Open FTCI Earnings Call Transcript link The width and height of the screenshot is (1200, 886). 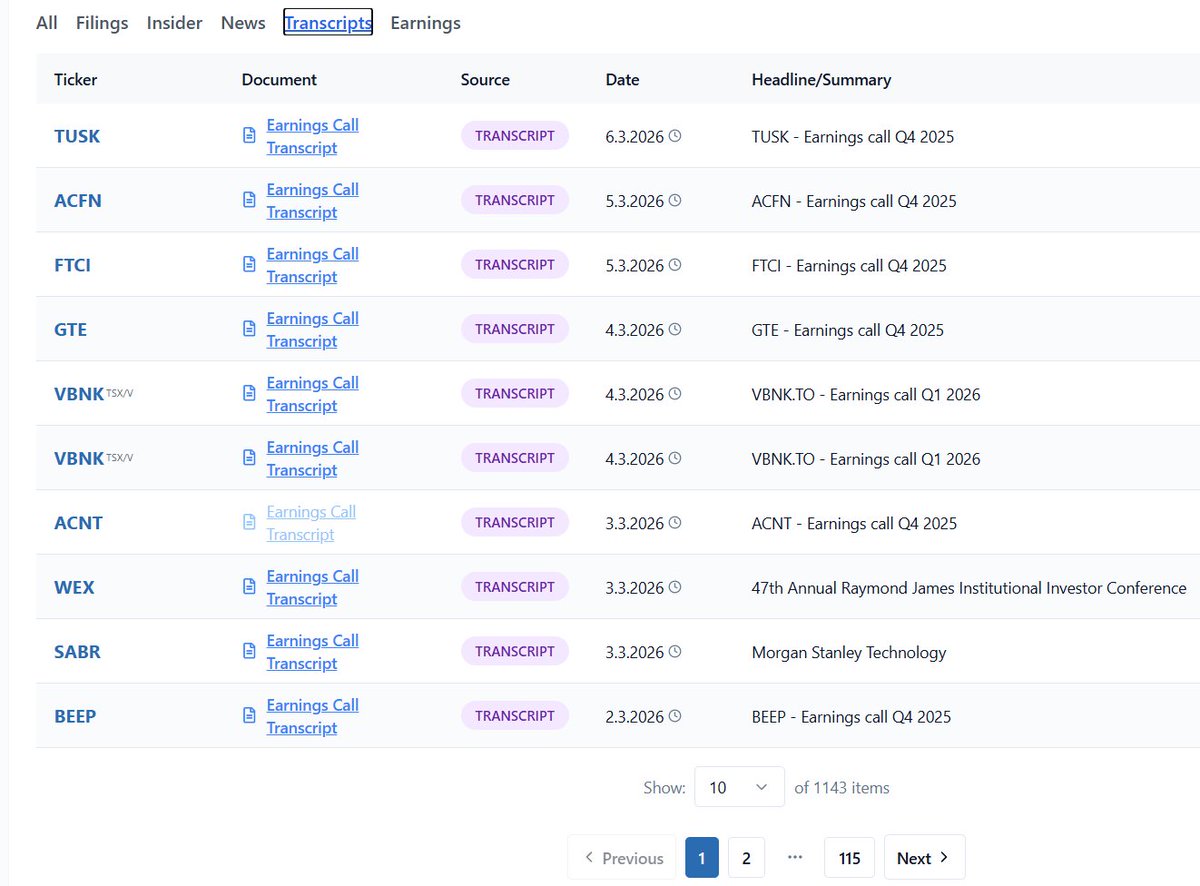tap(312, 265)
